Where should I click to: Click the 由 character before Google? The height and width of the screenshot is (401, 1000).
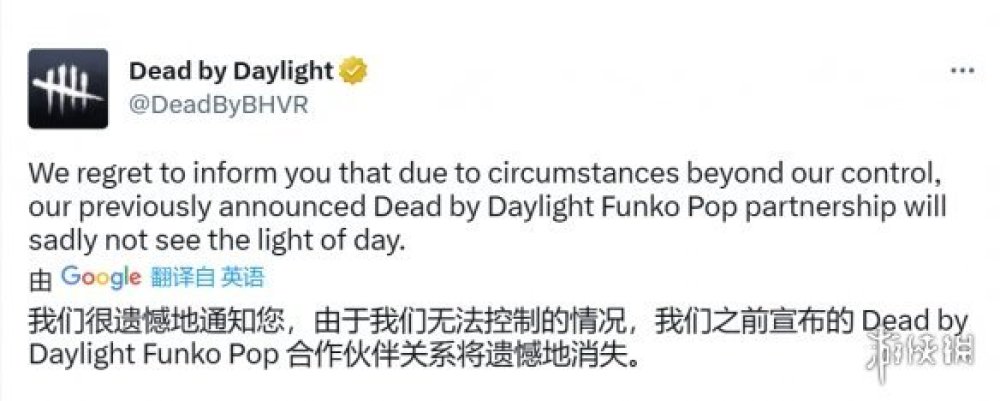pos(39,279)
